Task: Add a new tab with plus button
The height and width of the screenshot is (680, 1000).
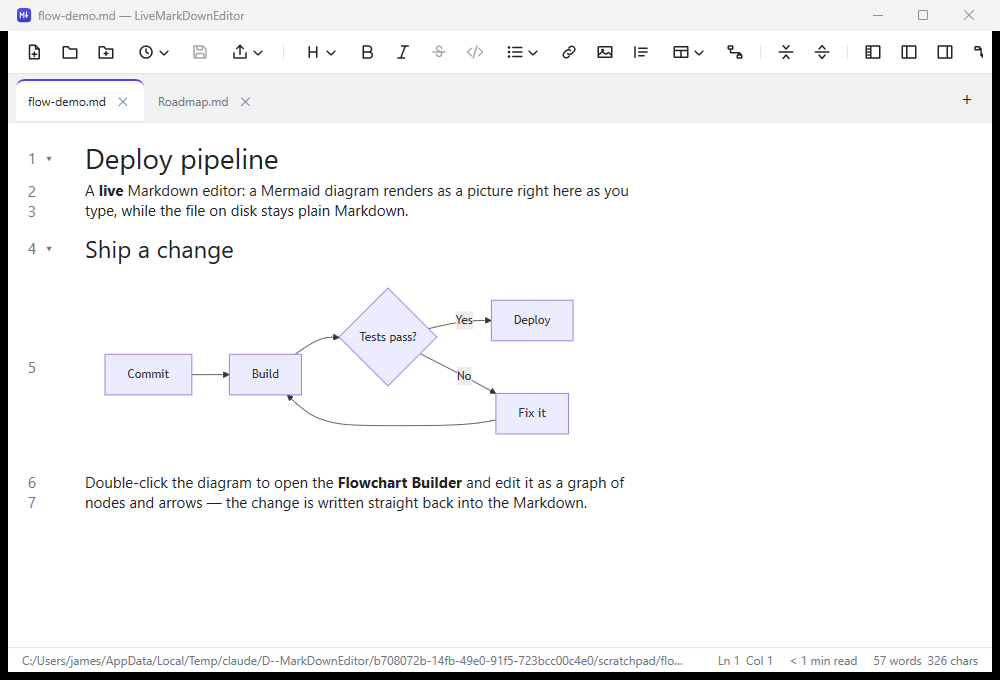Action: coord(967,100)
